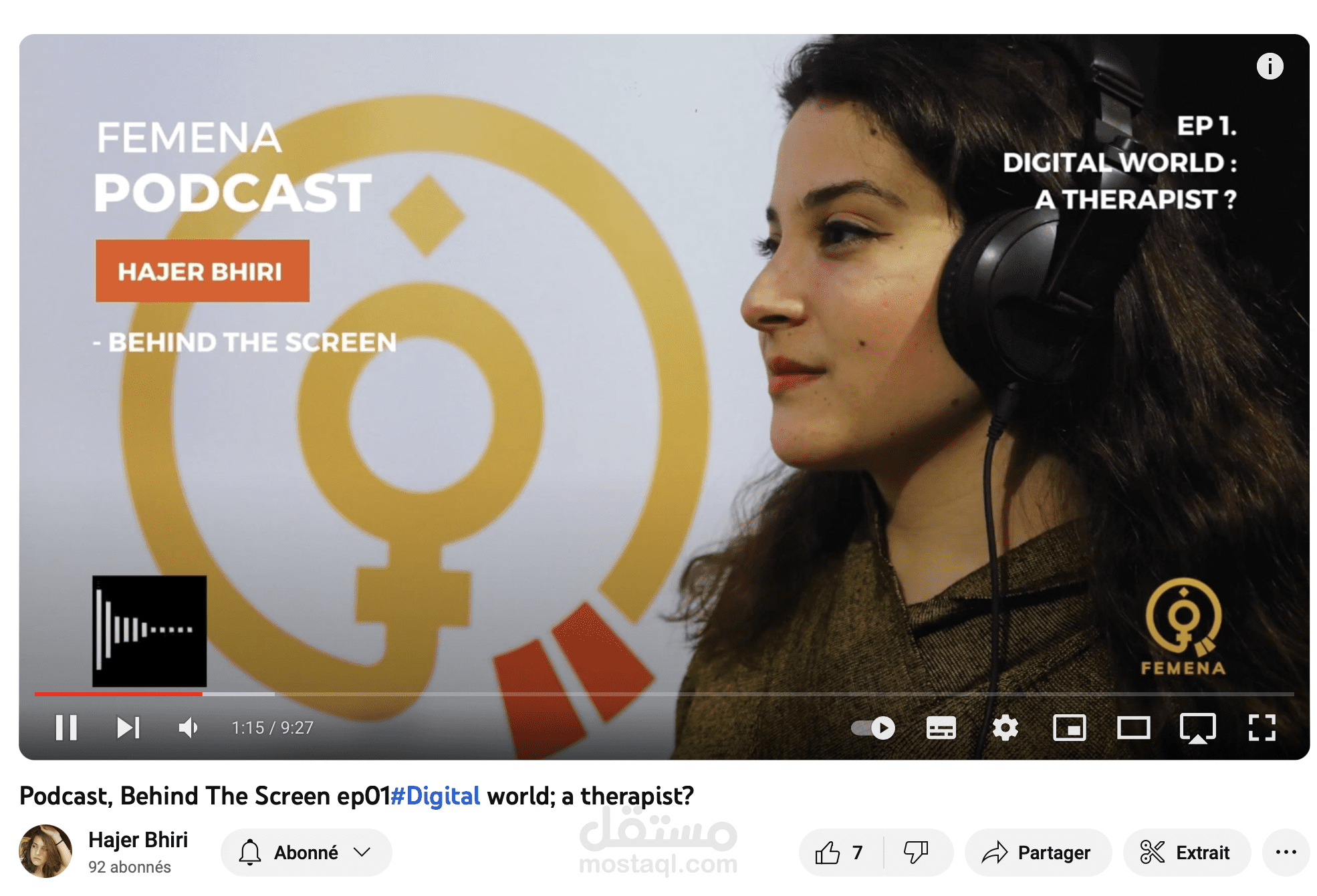Click the video title text
Viewport: 1317px width, 896px height.
[x=357, y=796]
